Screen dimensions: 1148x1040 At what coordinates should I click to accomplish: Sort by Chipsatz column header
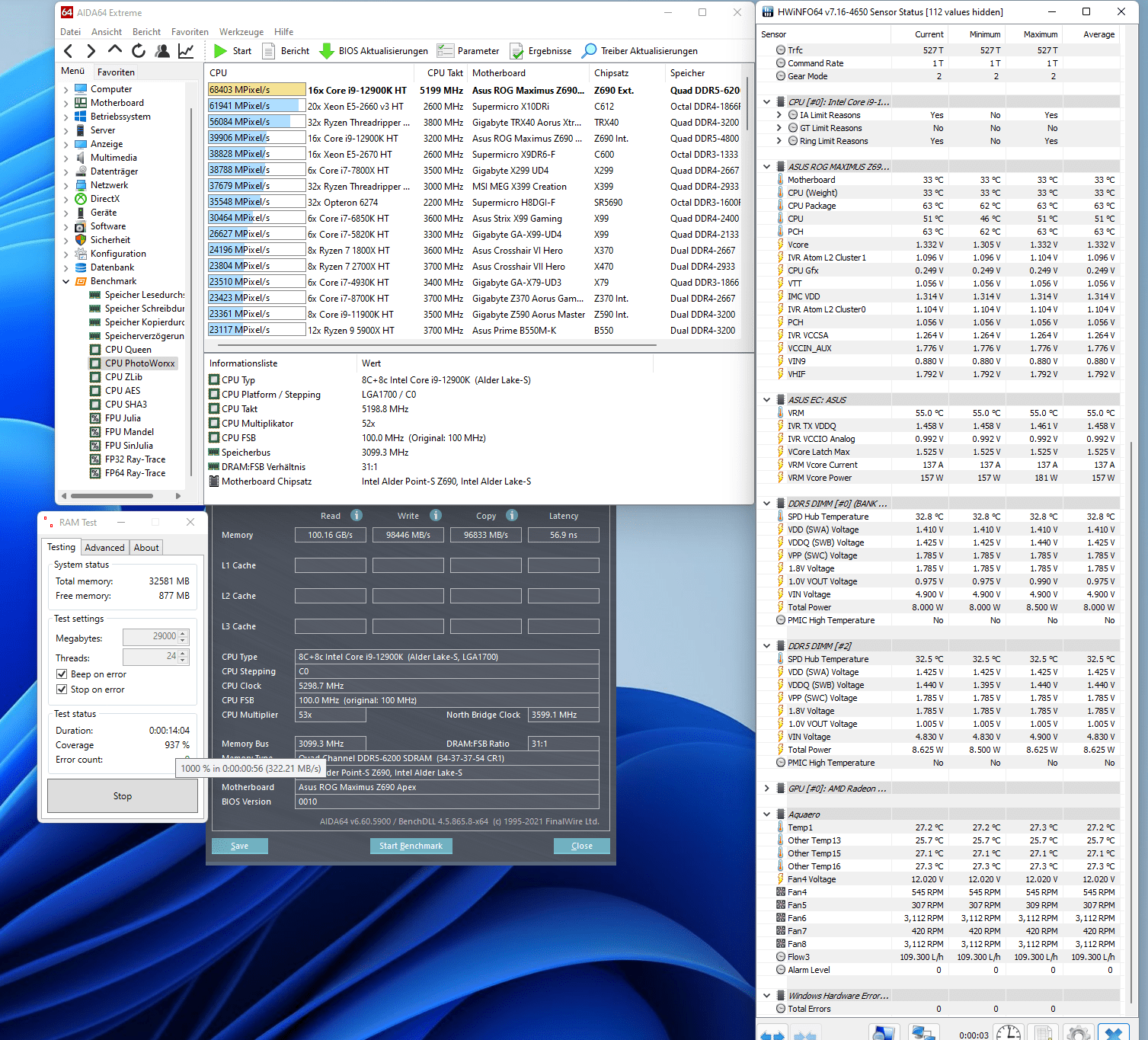[611, 73]
